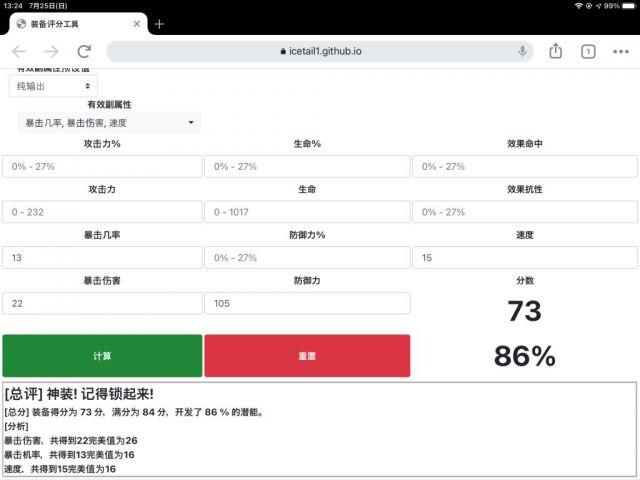This screenshot has height=480, width=640.
Task: Click the green 计算 button
Action: click(102, 356)
